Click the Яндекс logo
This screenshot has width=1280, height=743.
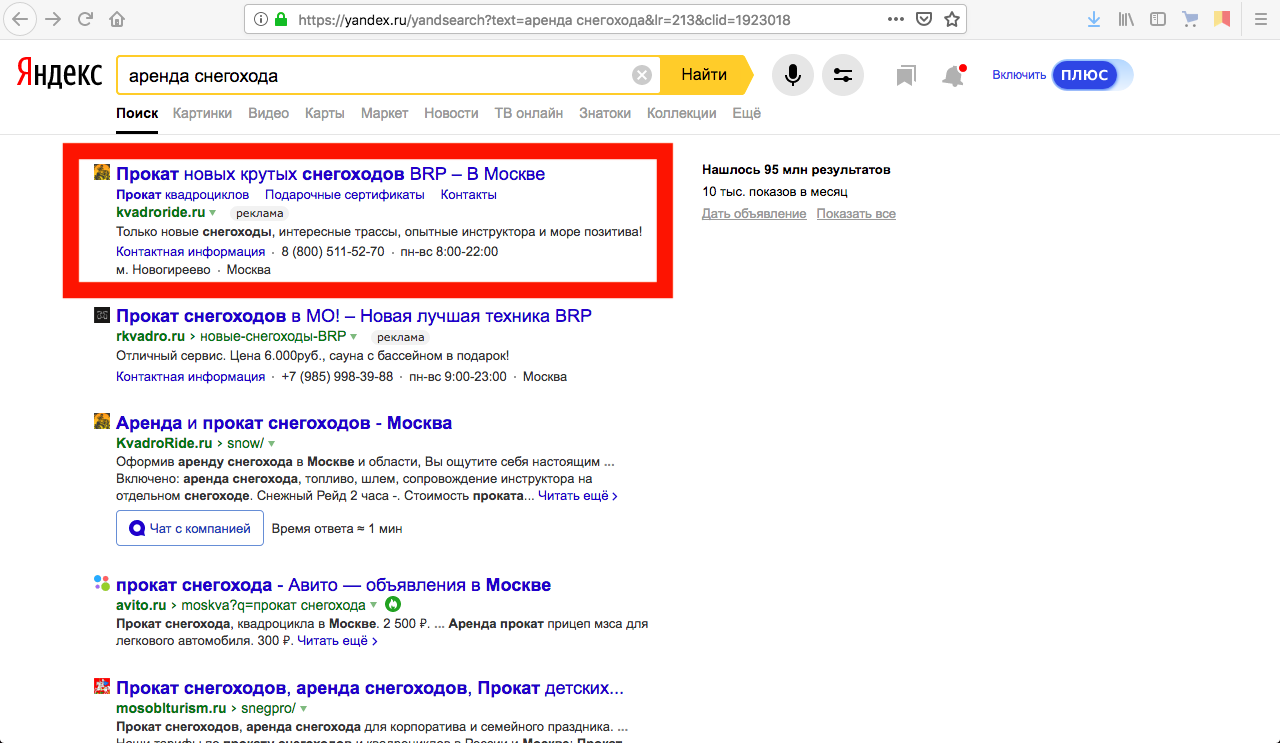pyautogui.click(x=59, y=75)
